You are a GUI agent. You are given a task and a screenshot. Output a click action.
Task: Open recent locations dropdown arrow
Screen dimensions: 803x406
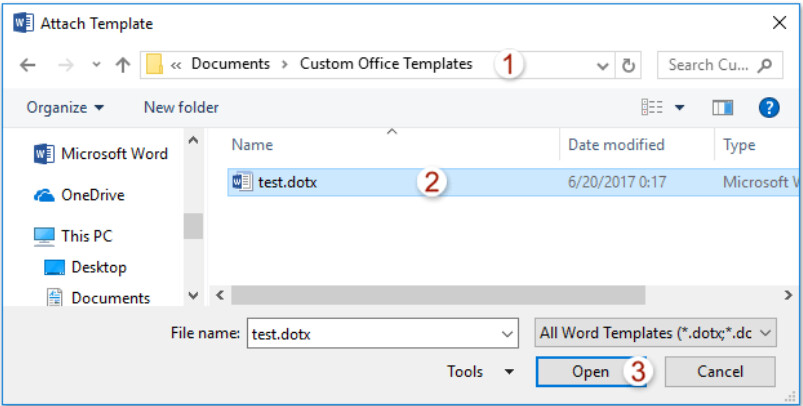[x=96, y=65]
